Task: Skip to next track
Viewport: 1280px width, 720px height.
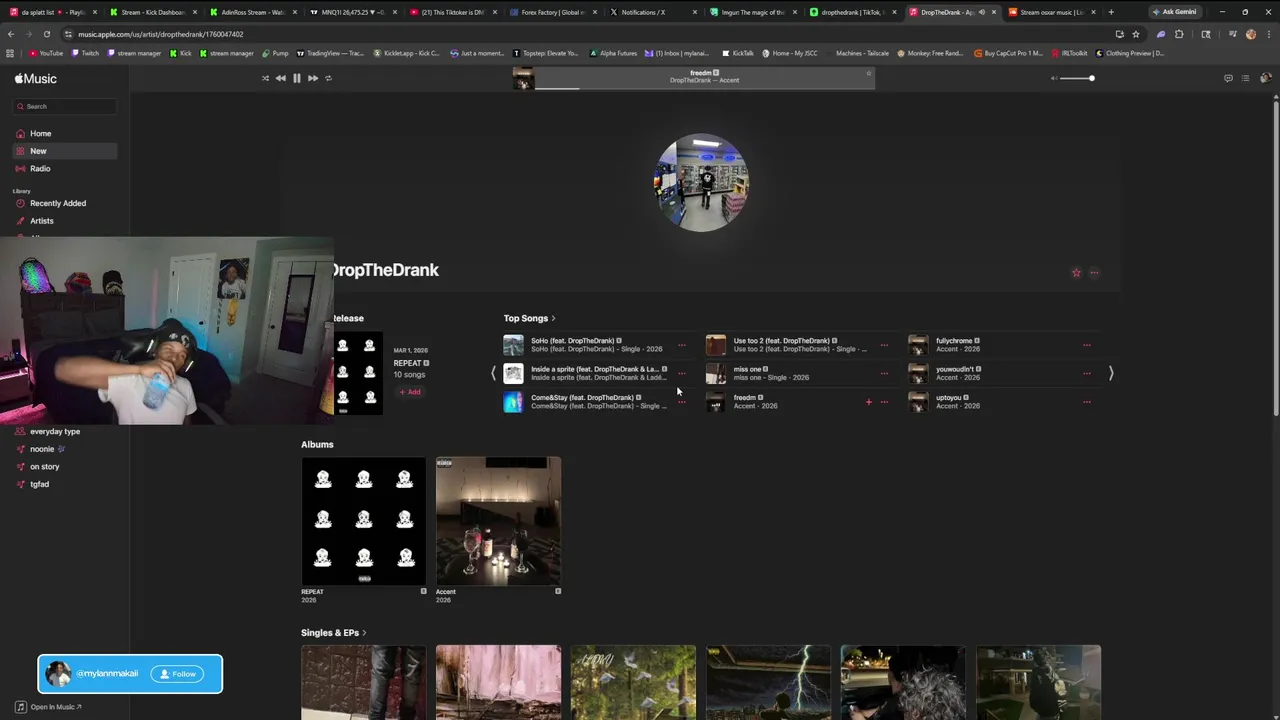Action: (x=312, y=78)
